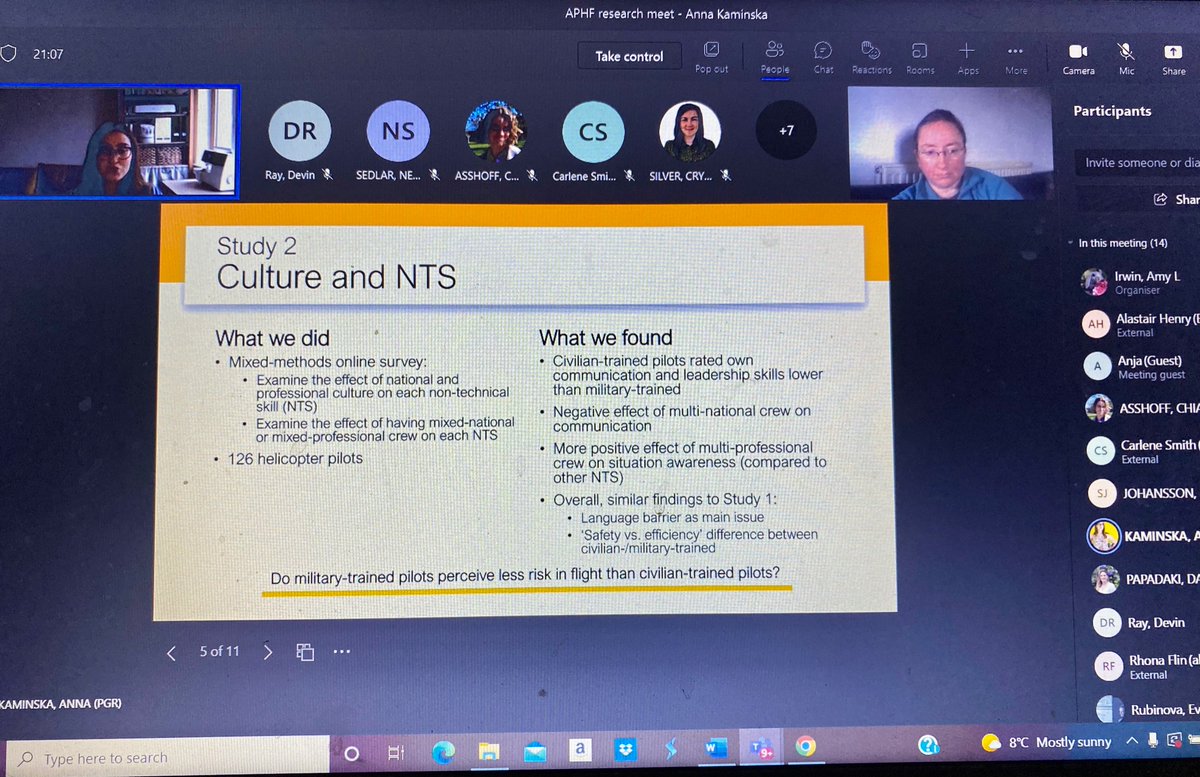Select Alastair Henry in participants

tap(1140, 324)
